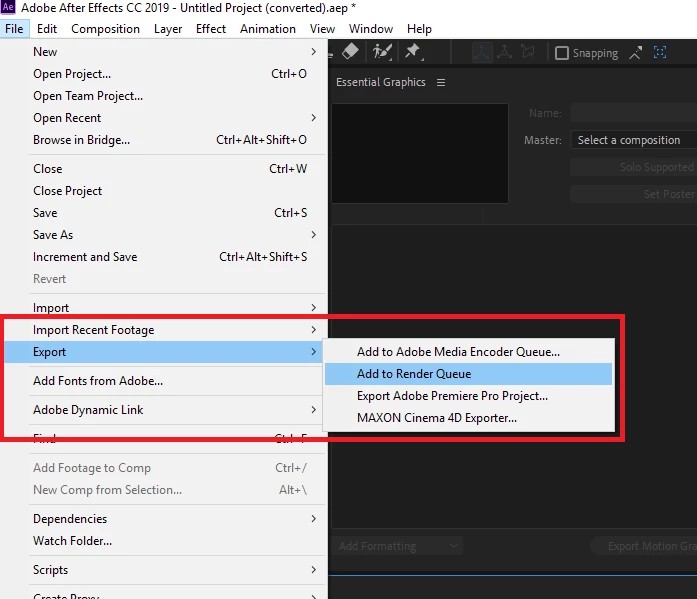Image resolution: width=697 pixels, height=599 pixels.
Task: Click the After Effects app icon in title bar
Action: pyautogui.click(x=8, y=7)
